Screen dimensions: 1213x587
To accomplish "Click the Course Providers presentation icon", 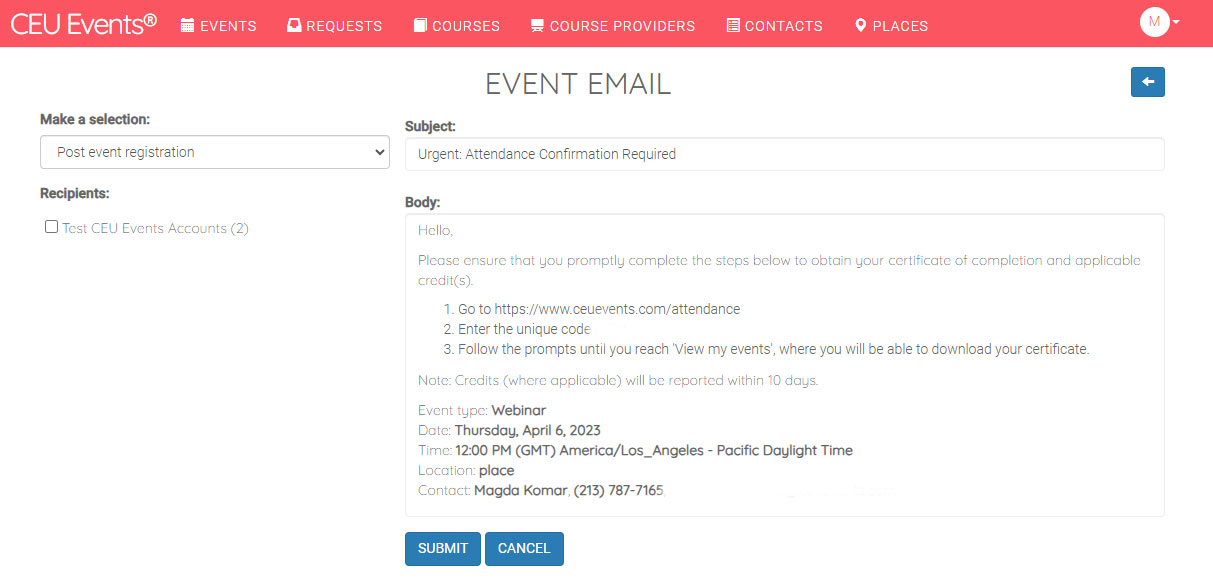I will pyautogui.click(x=537, y=26).
